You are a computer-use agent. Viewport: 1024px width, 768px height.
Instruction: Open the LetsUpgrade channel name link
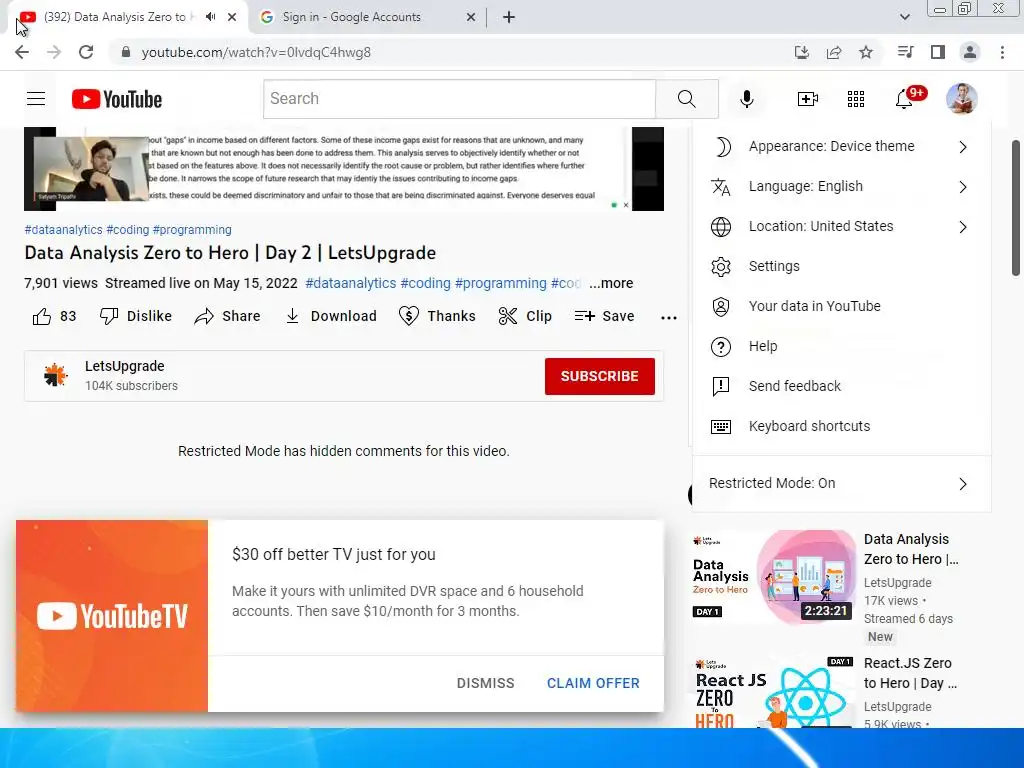pos(125,366)
